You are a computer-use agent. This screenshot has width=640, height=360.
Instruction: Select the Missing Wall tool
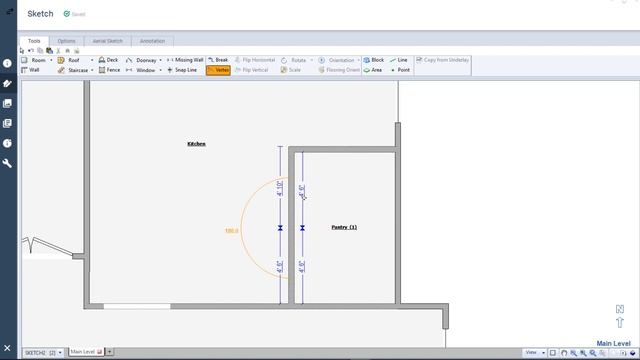185,60
